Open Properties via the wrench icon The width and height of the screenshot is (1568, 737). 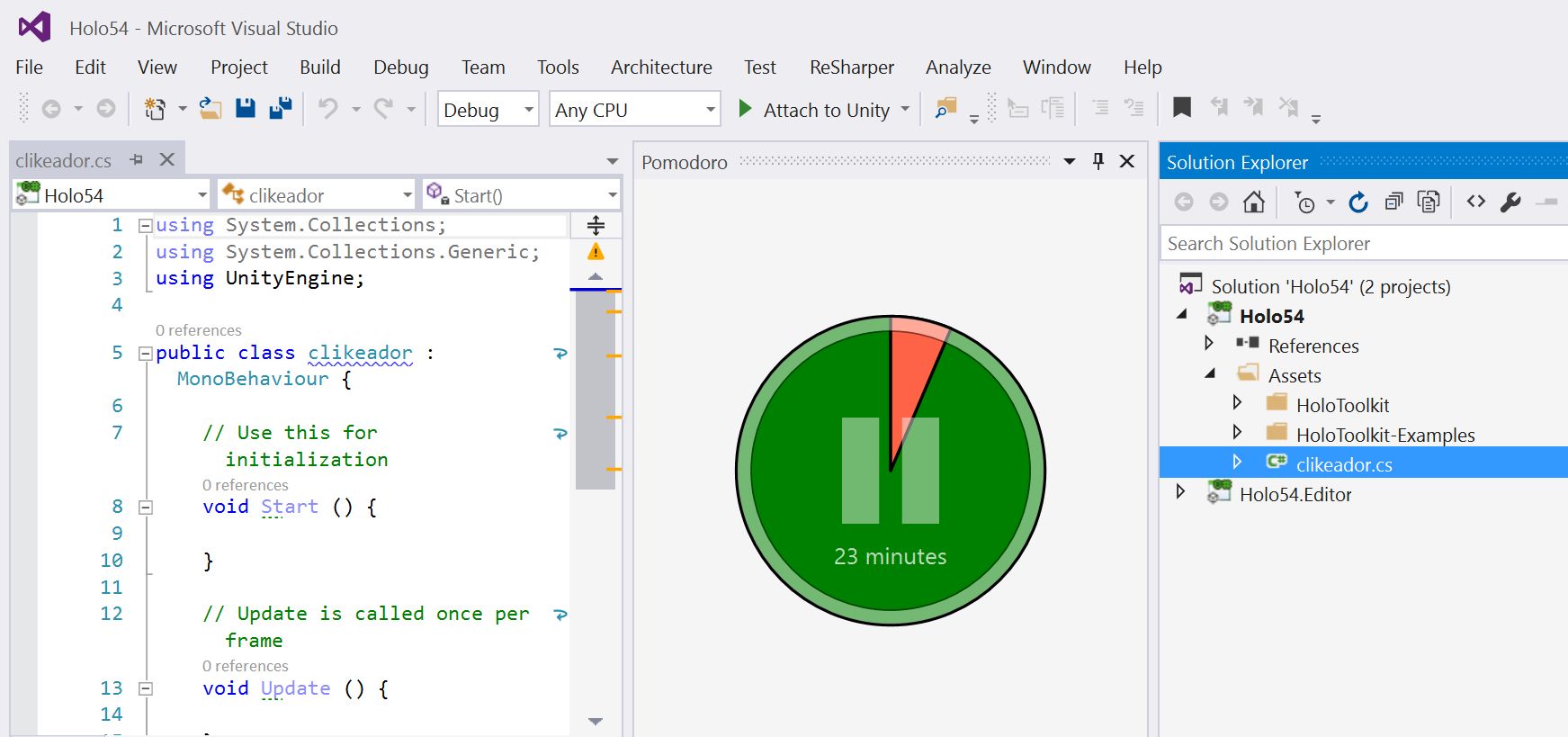click(1510, 202)
